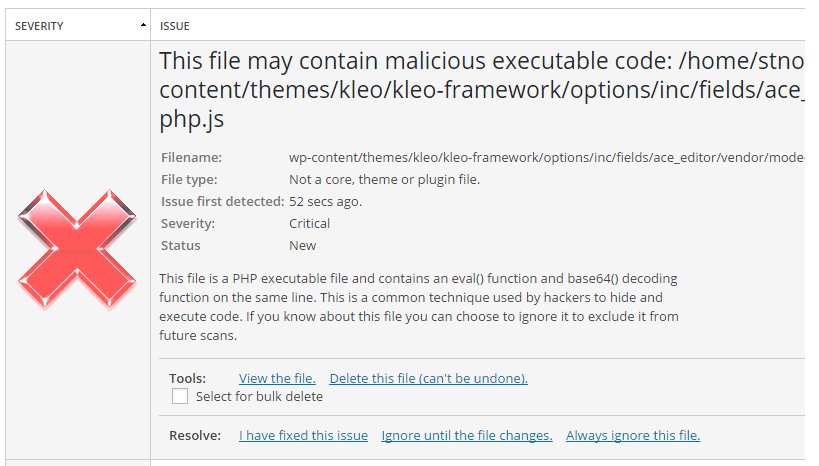
Task: Click the red X critical severity icon
Action: point(77,248)
